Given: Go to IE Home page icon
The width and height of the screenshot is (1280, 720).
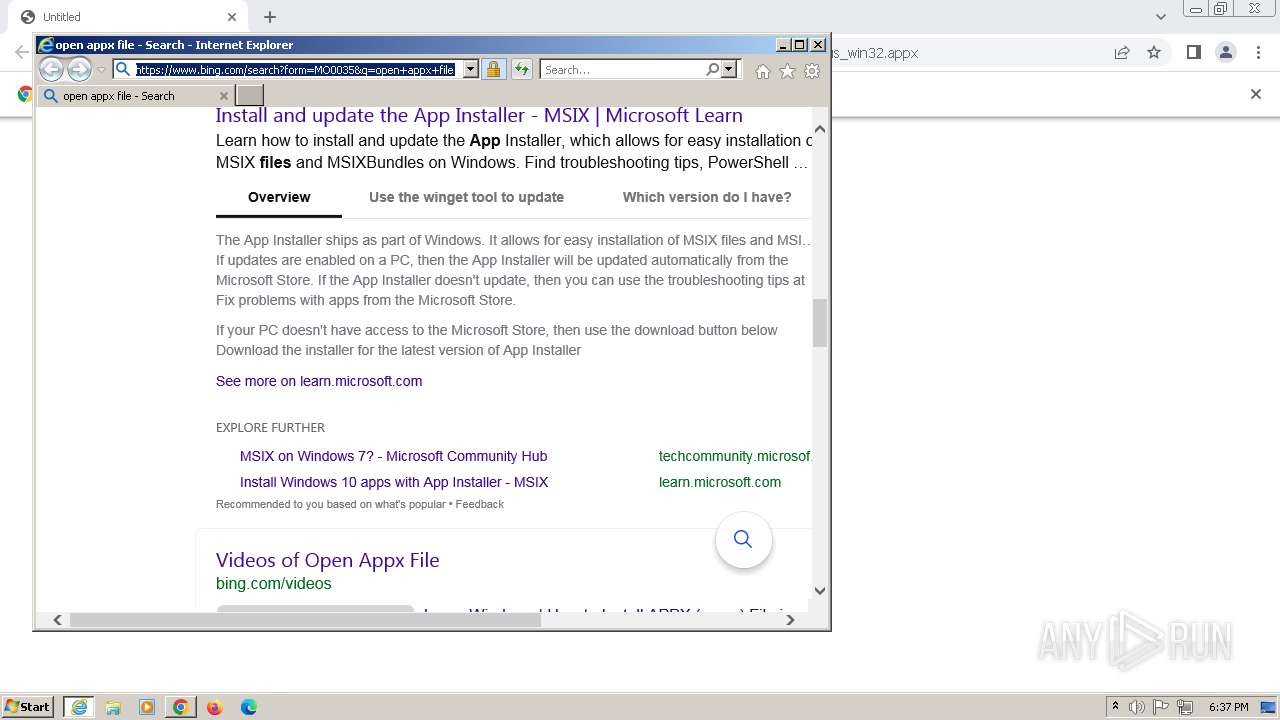Looking at the screenshot, I should coord(763,71).
